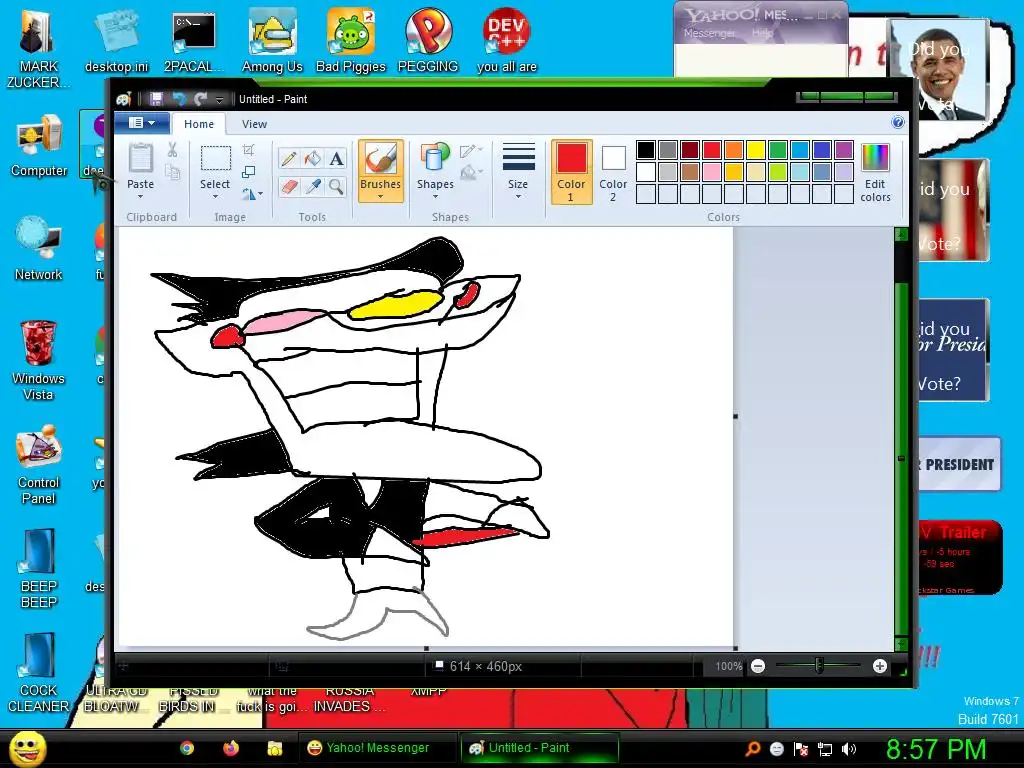Select the Pencil tool in Paint
This screenshot has height=768, width=1024.
289,159
